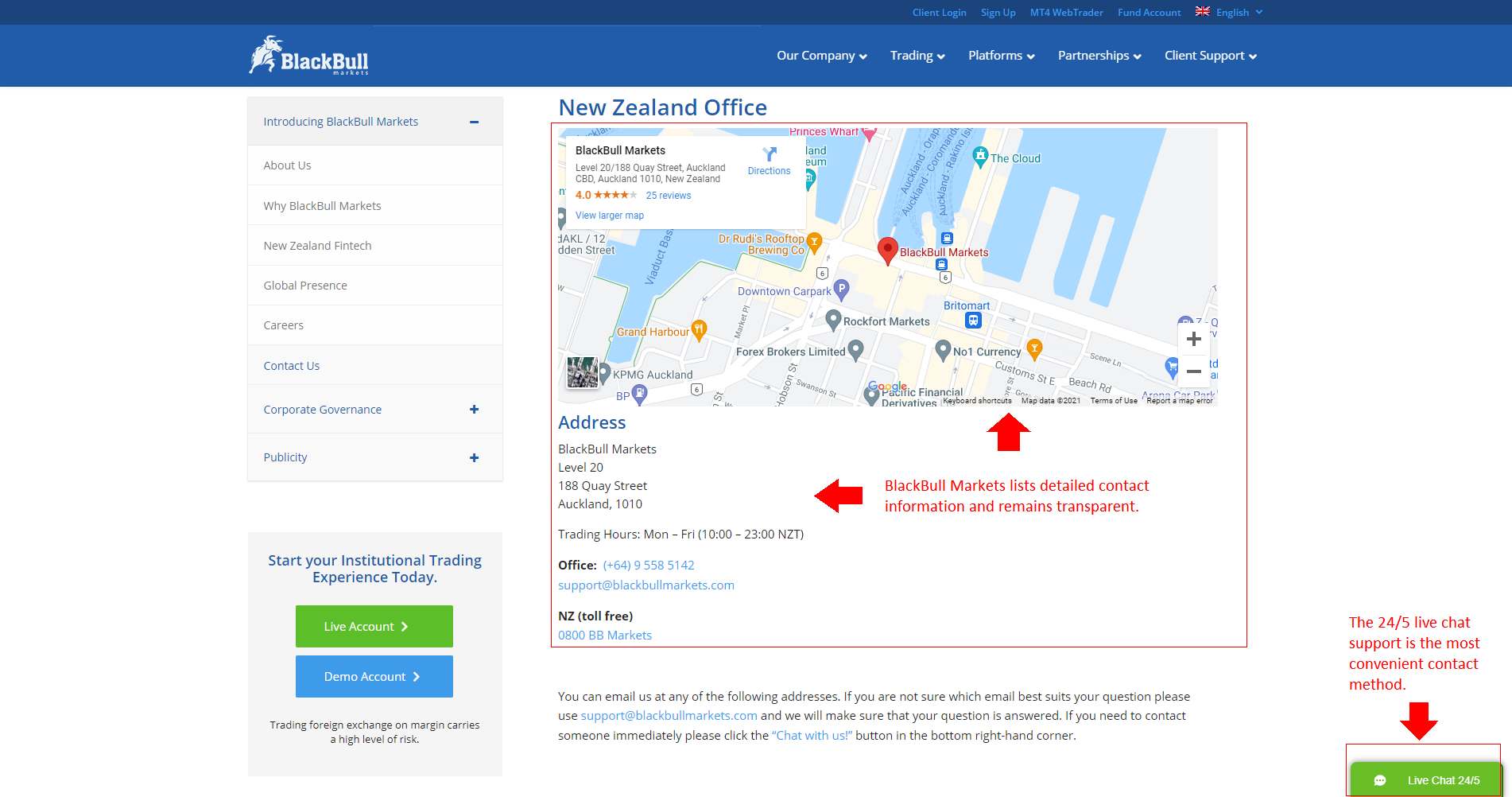Click the BP petrol station marker
Screen dimensions: 1512x797
(639, 395)
